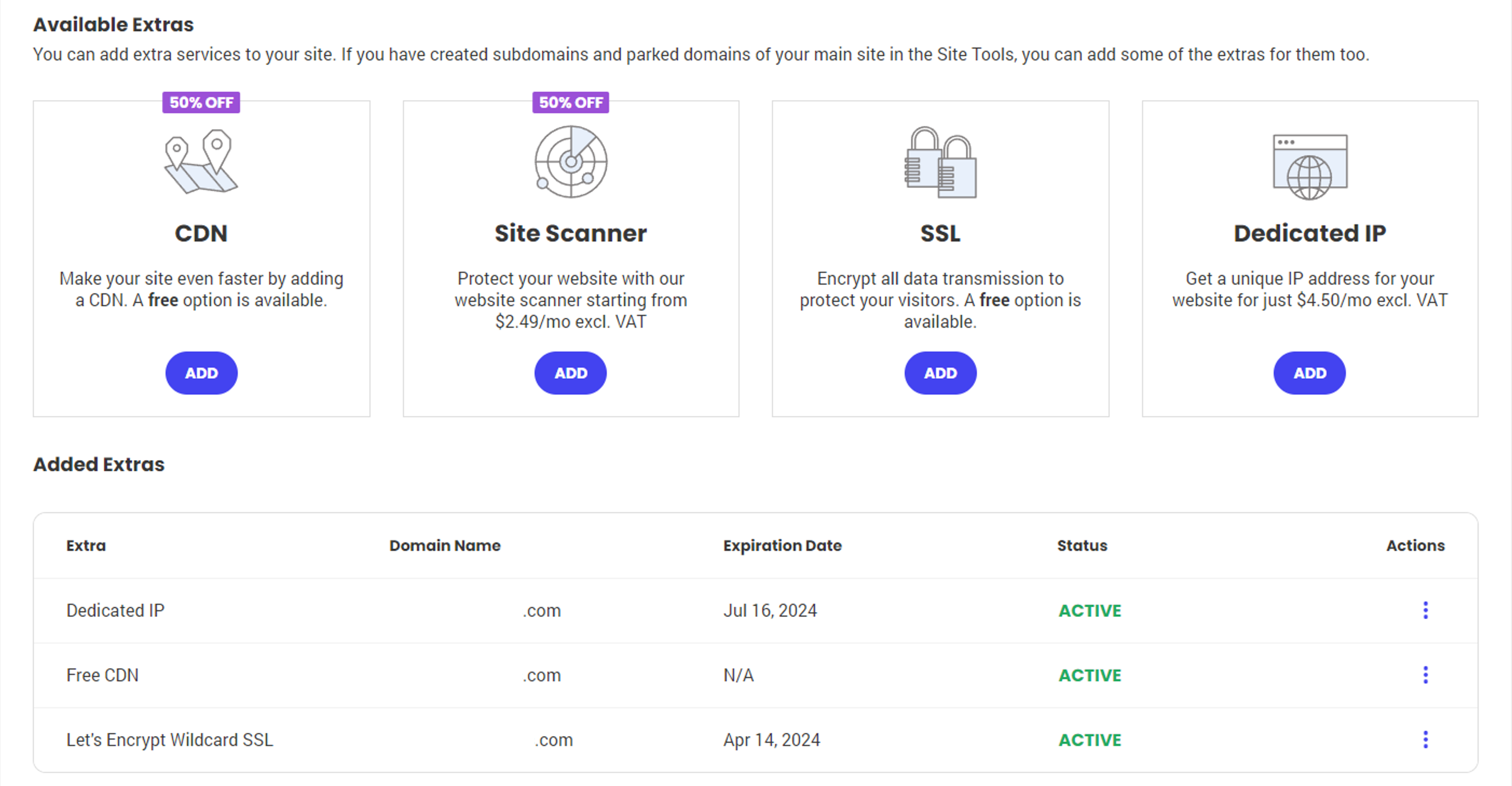Click the SSL padlocks icon
1512x786 pixels.
coord(940,162)
